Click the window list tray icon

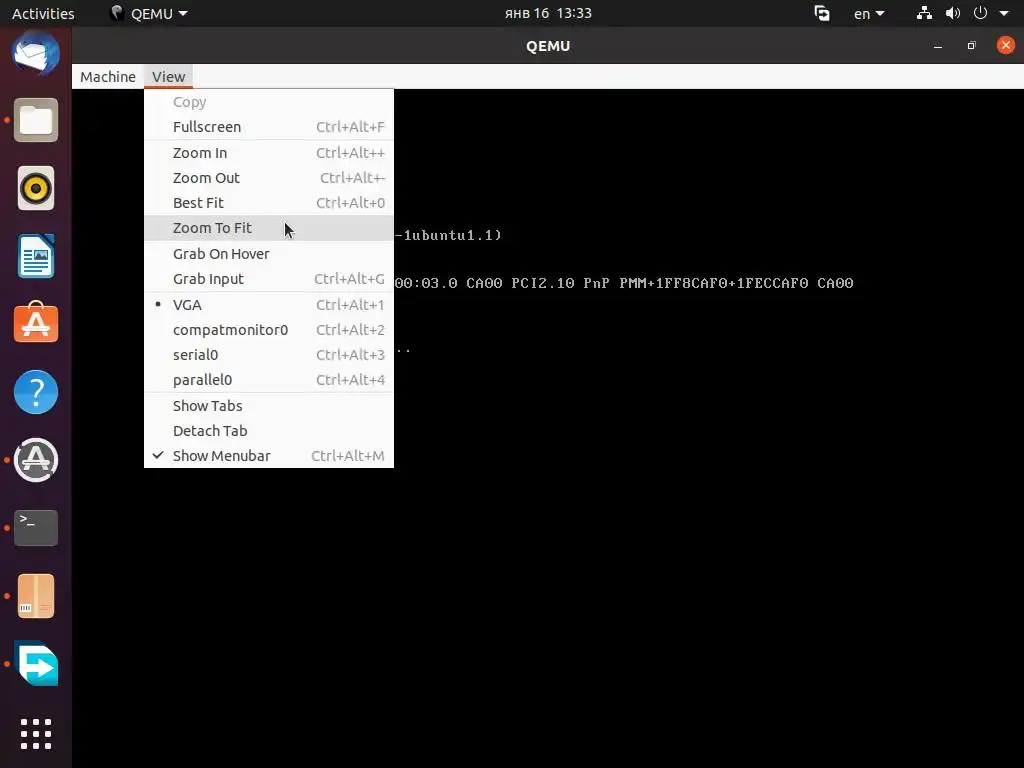coord(822,13)
